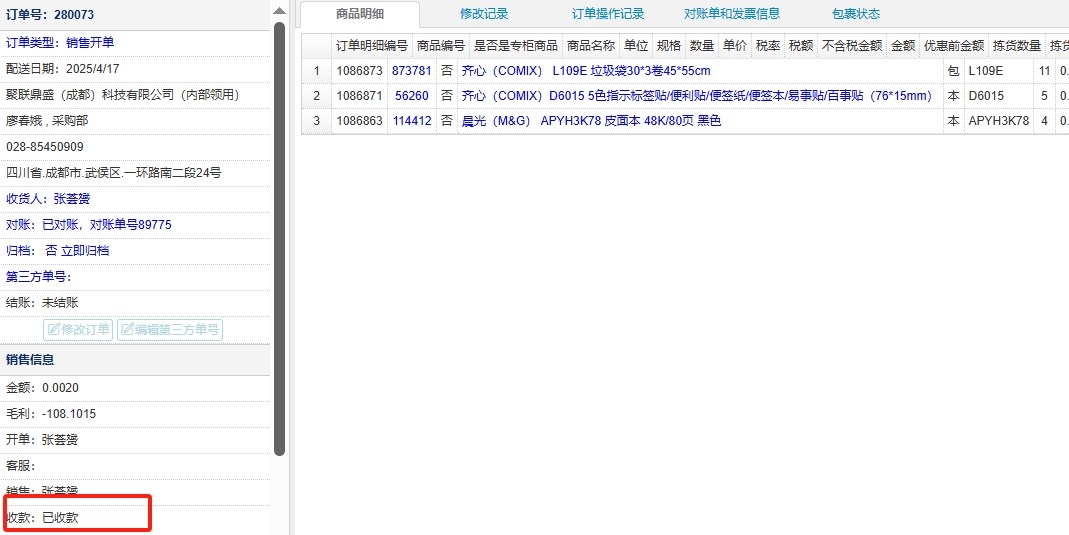Image resolution: width=1069 pixels, height=535 pixels.
Task: Open the 商品明细 tab
Action: pos(360,14)
